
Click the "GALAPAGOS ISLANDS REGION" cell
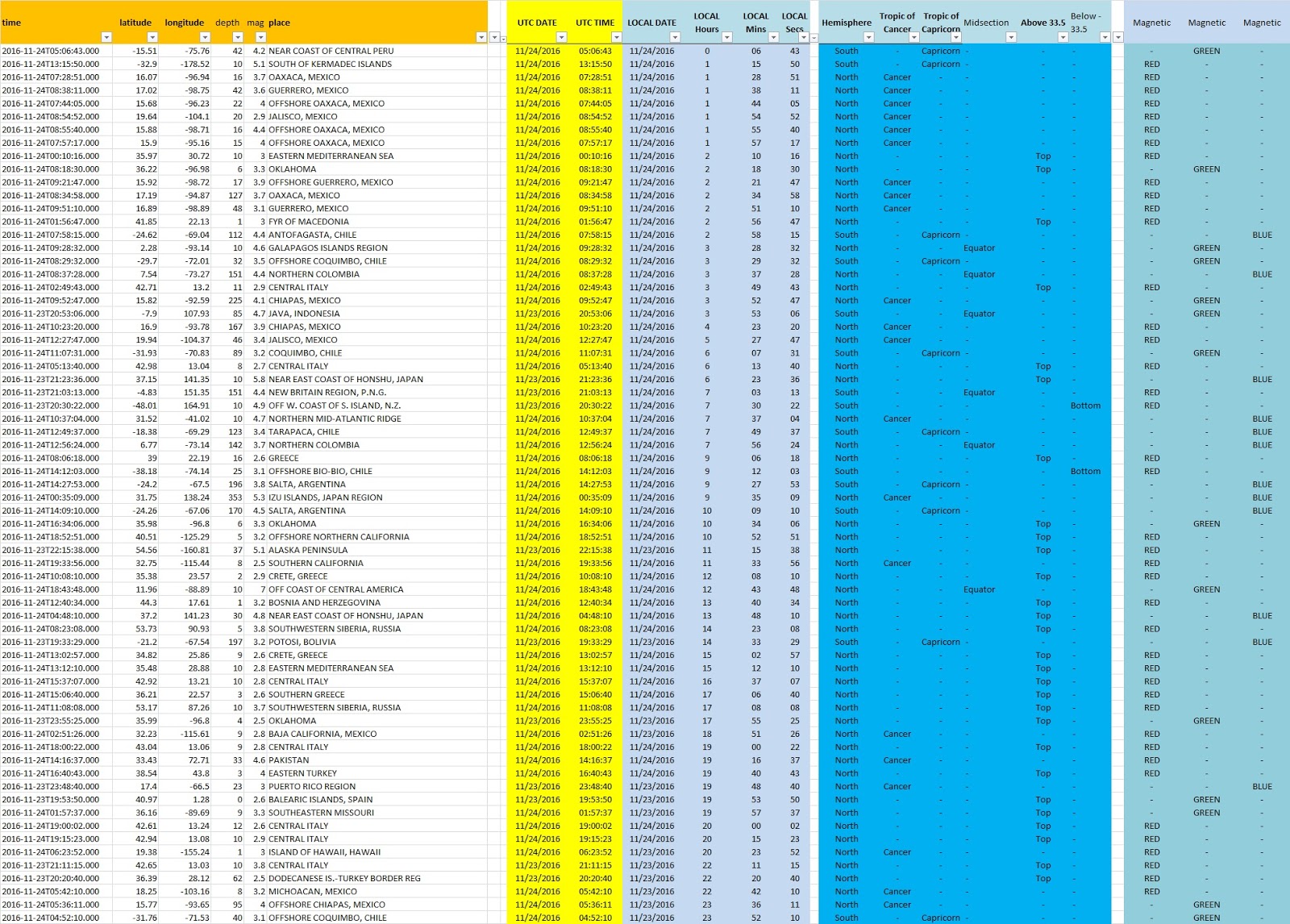click(x=377, y=248)
